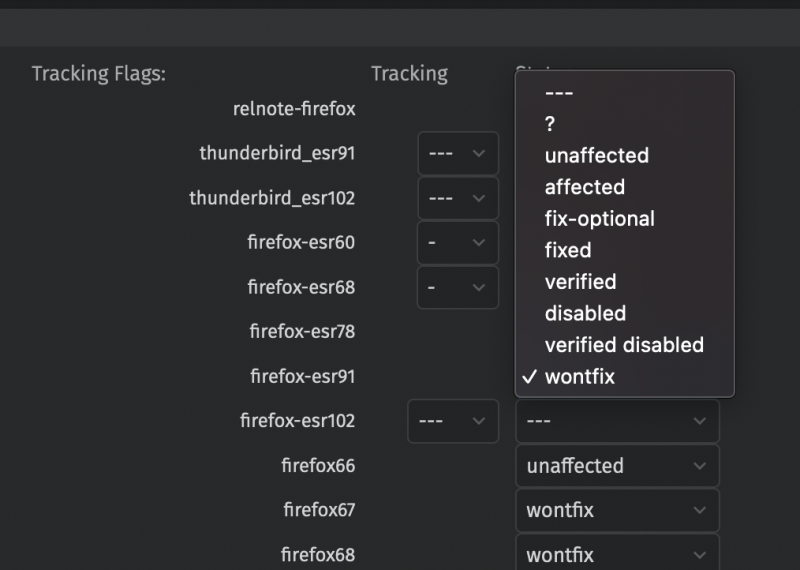Viewport: 800px width, 570px height.
Task: Click the 'firefox66' flag label
Action: tap(318, 466)
